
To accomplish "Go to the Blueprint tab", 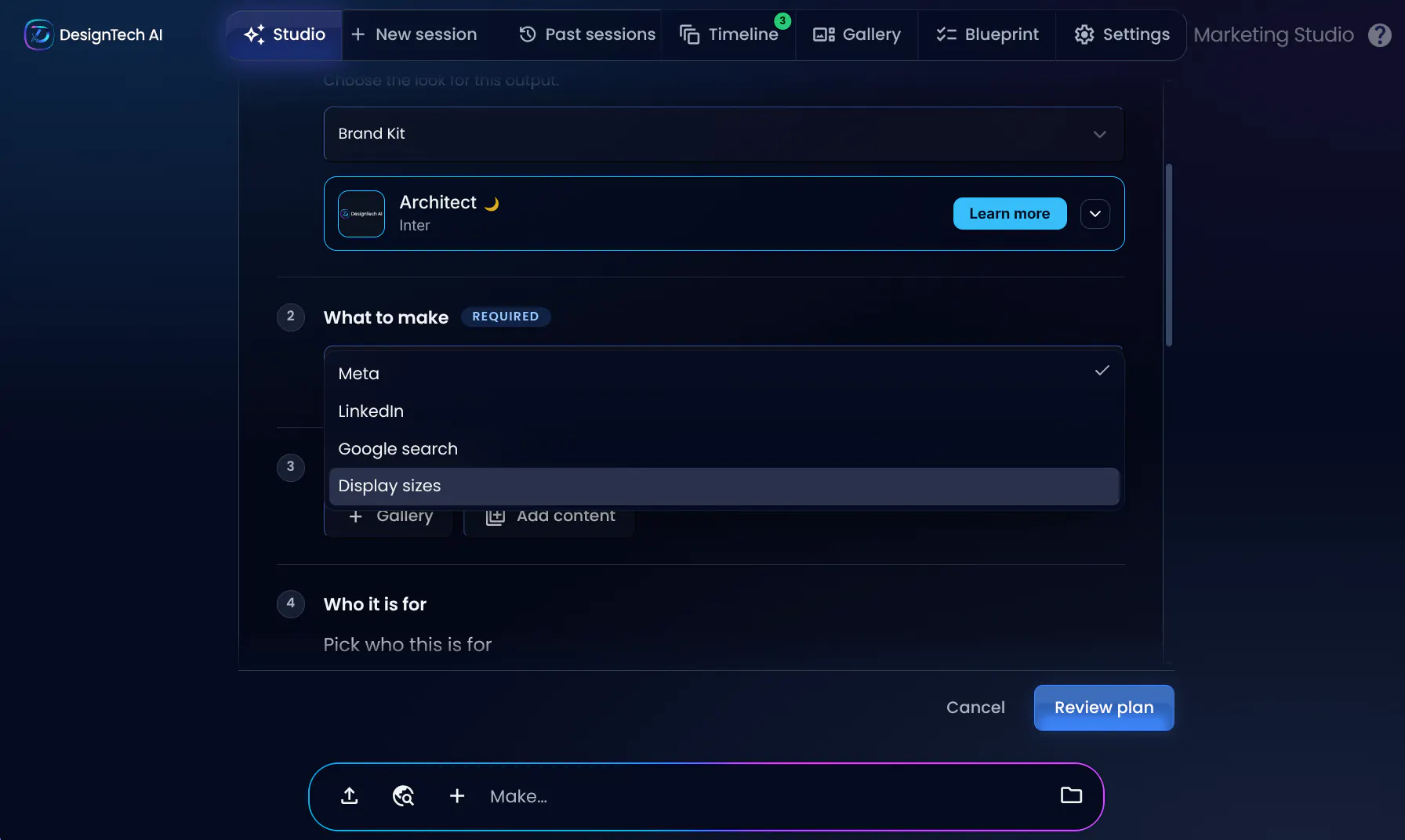I will (x=987, y=34).
